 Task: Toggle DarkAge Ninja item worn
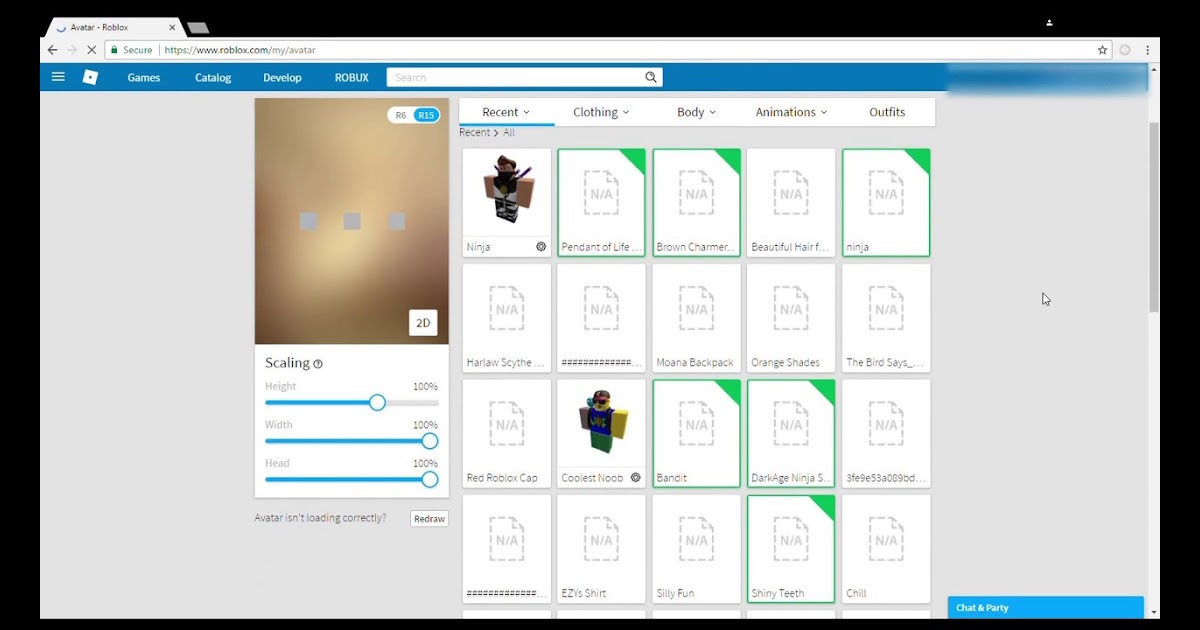coord(791,433)
